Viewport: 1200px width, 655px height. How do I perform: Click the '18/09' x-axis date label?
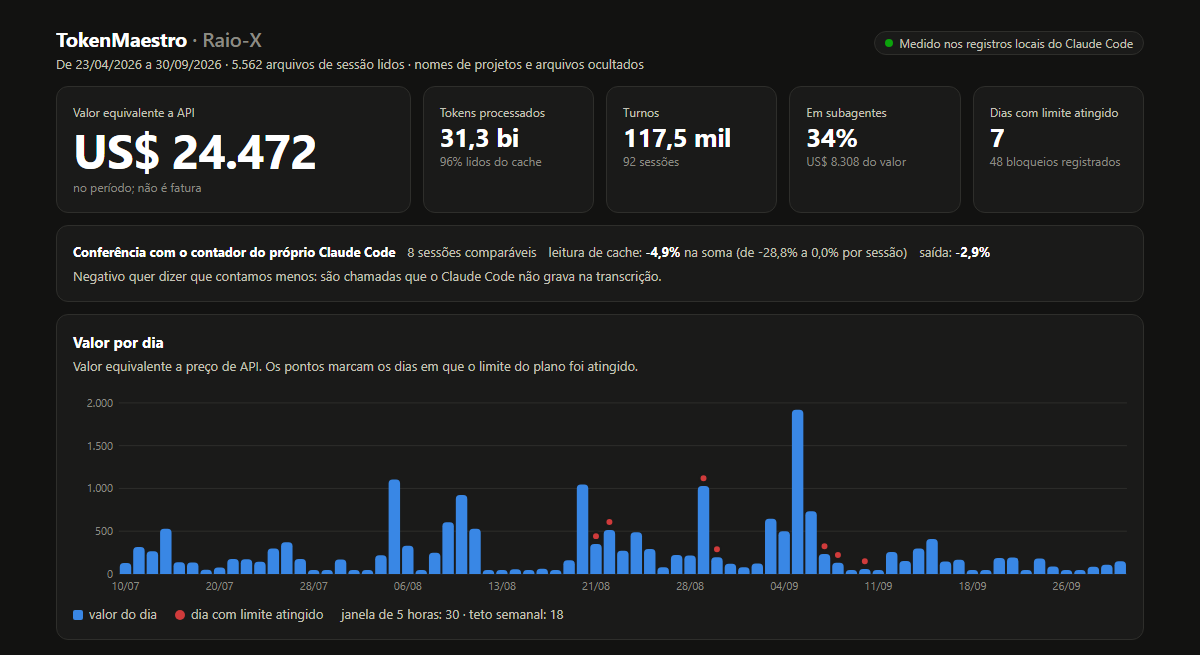pyautogui.click(x=972, y=587)
